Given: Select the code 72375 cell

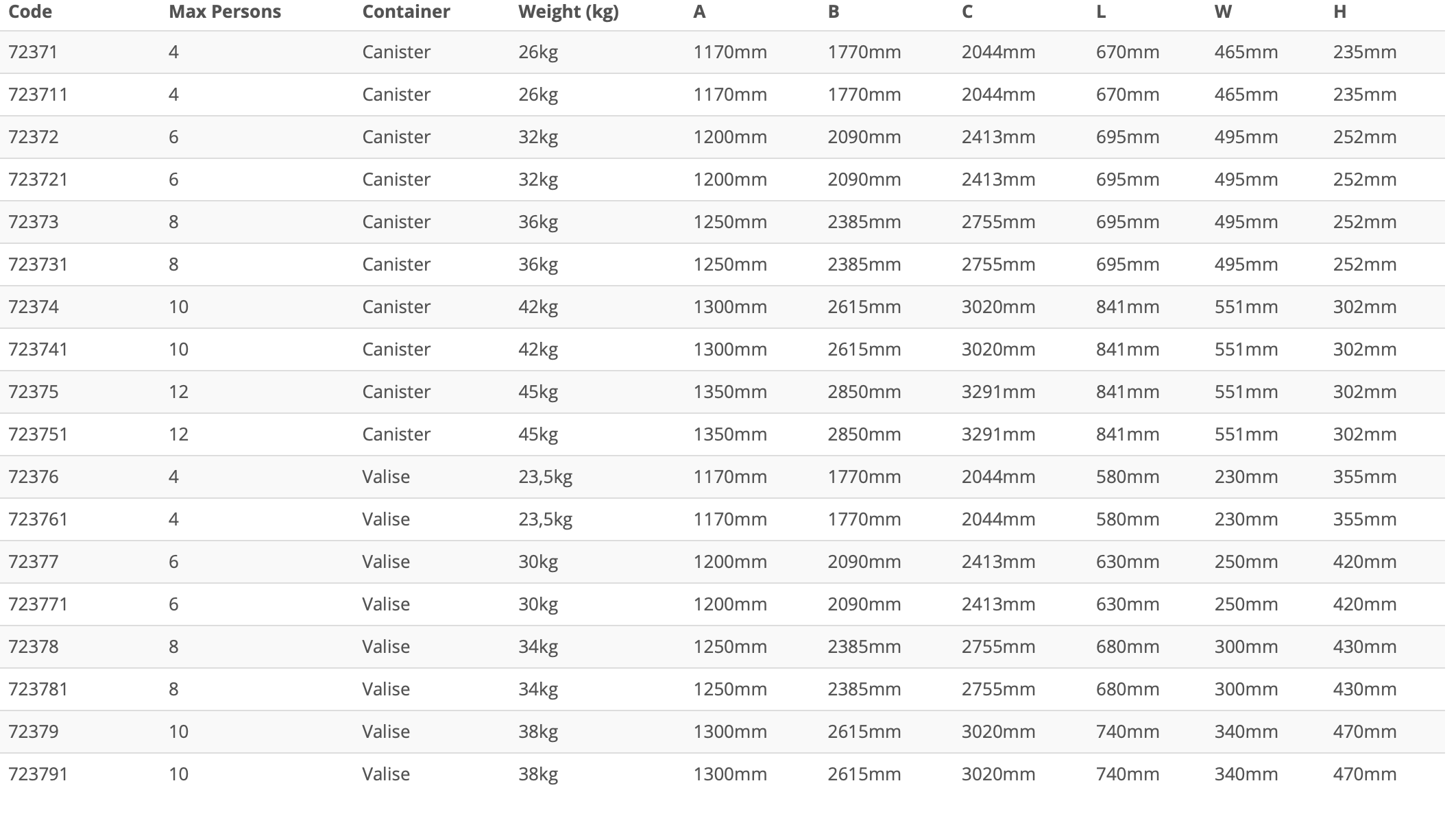Looking at the screenshot, I should click(x=34, y=392).
